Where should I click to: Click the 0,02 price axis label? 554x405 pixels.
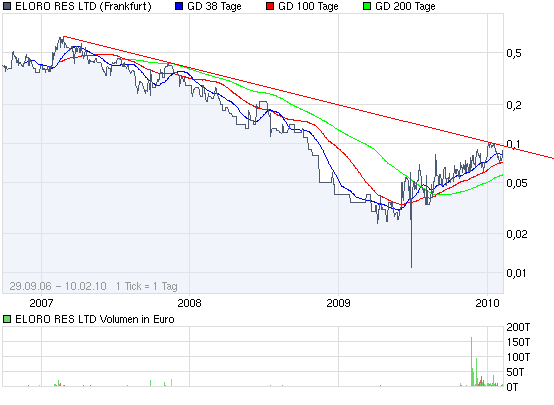click(x=517, y=234)
